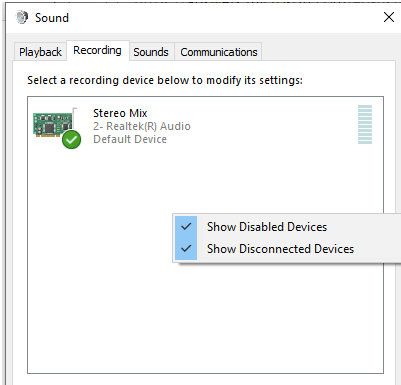Click the '2- Realtek(R) Audio' text
Screen dimensions: 401x385
click(142, 126)
